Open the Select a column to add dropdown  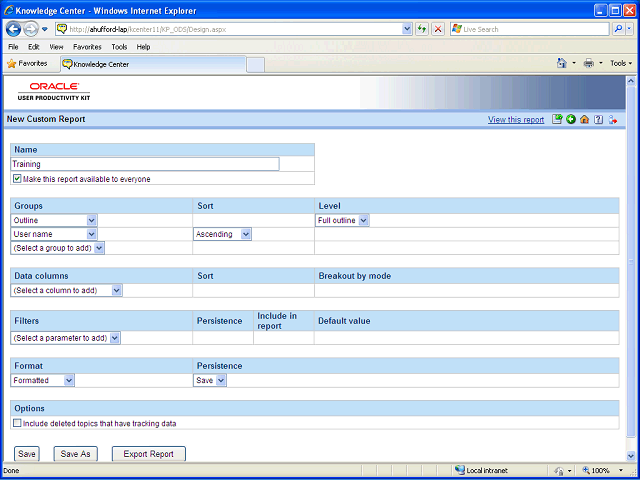pyautogui.click(x=67, y=290)
